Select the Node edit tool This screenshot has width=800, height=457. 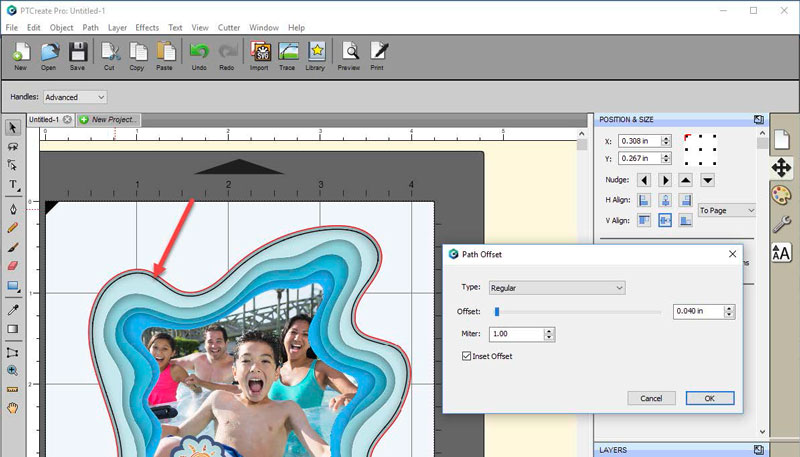[13, 165]
